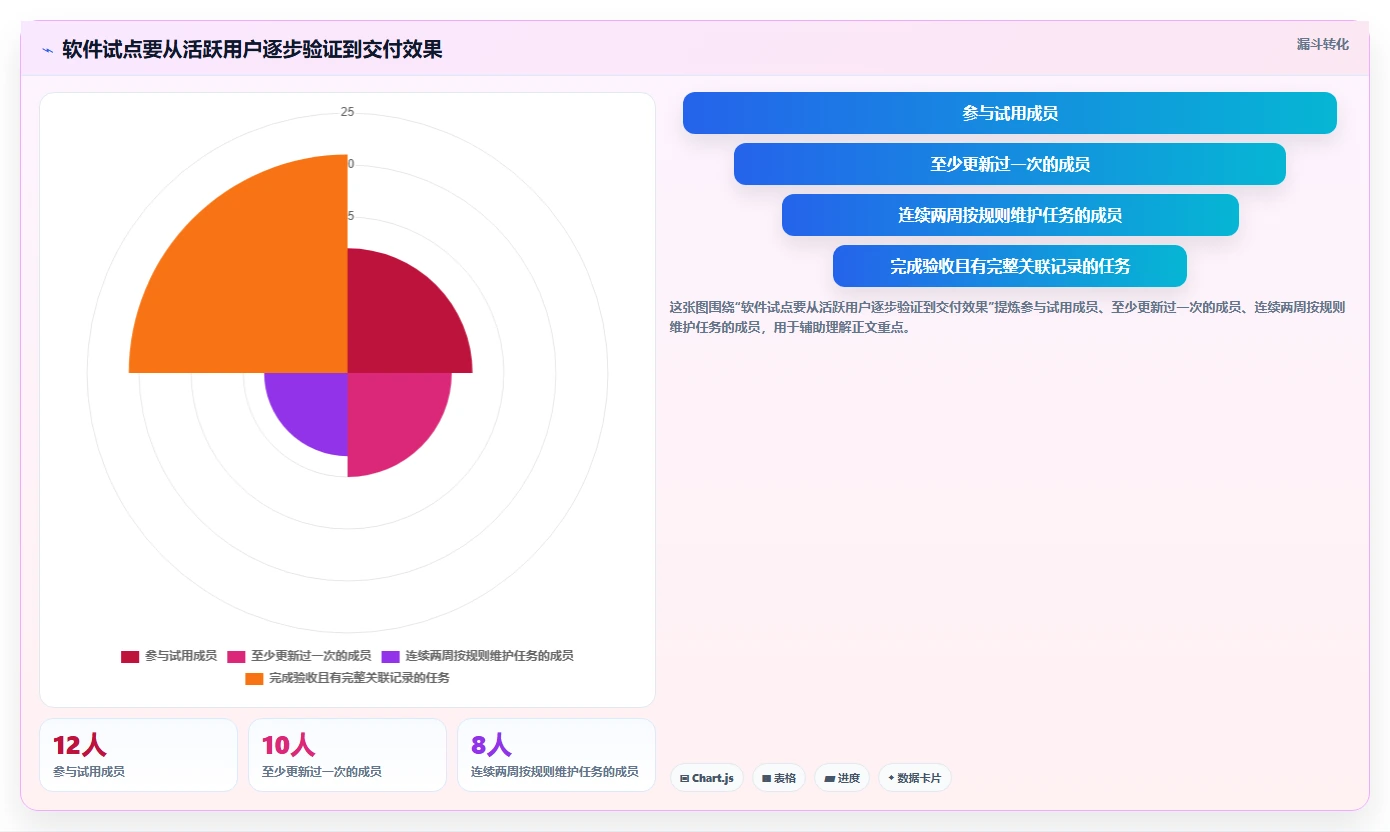Toggle the 连续两周按规则维护任务的成员 legend entry
Viewport: 1390px width, 832px height.
tap(477, 656)
